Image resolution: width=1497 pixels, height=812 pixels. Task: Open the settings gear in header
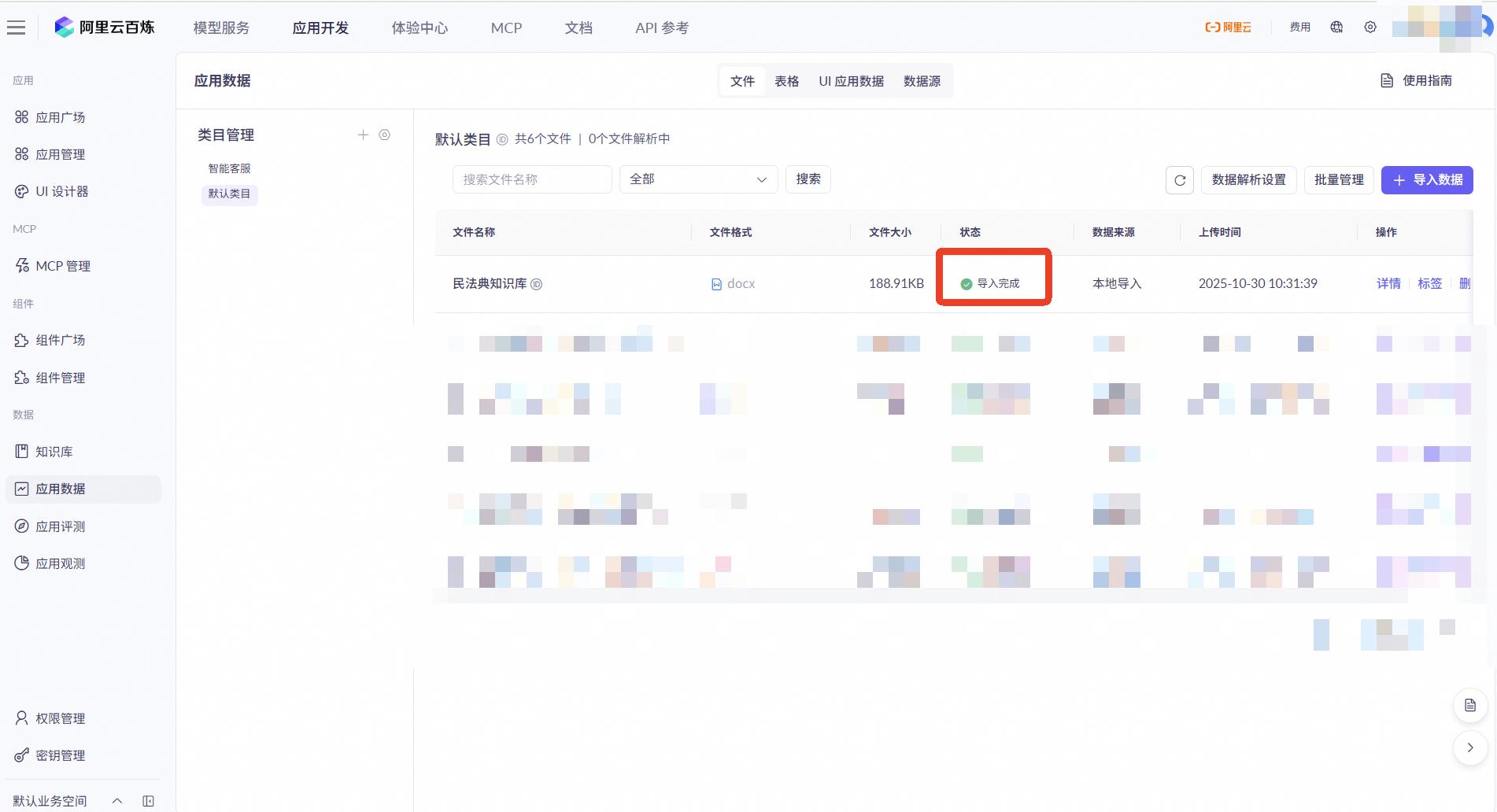point(1370,27)
